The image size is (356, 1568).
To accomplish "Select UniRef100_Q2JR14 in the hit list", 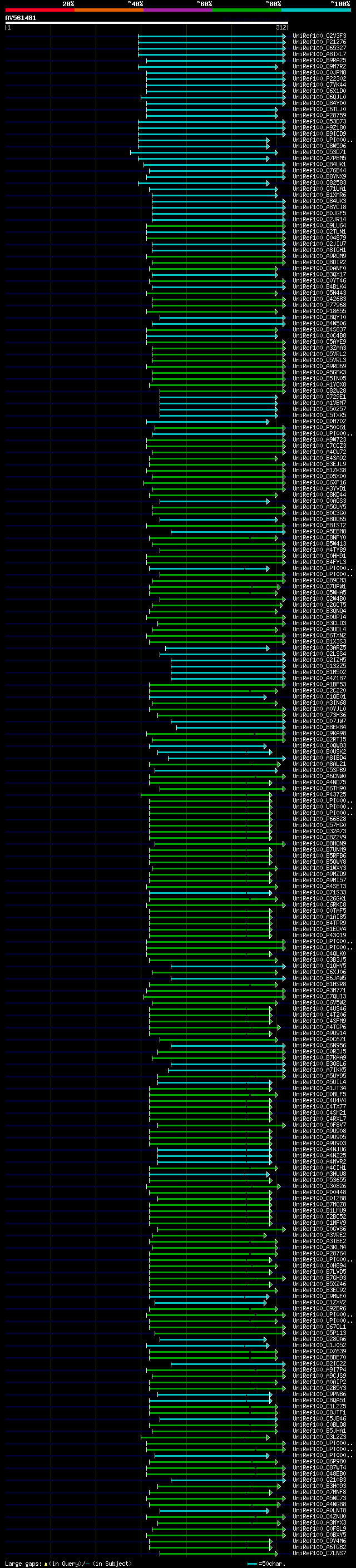I will 319,219.
